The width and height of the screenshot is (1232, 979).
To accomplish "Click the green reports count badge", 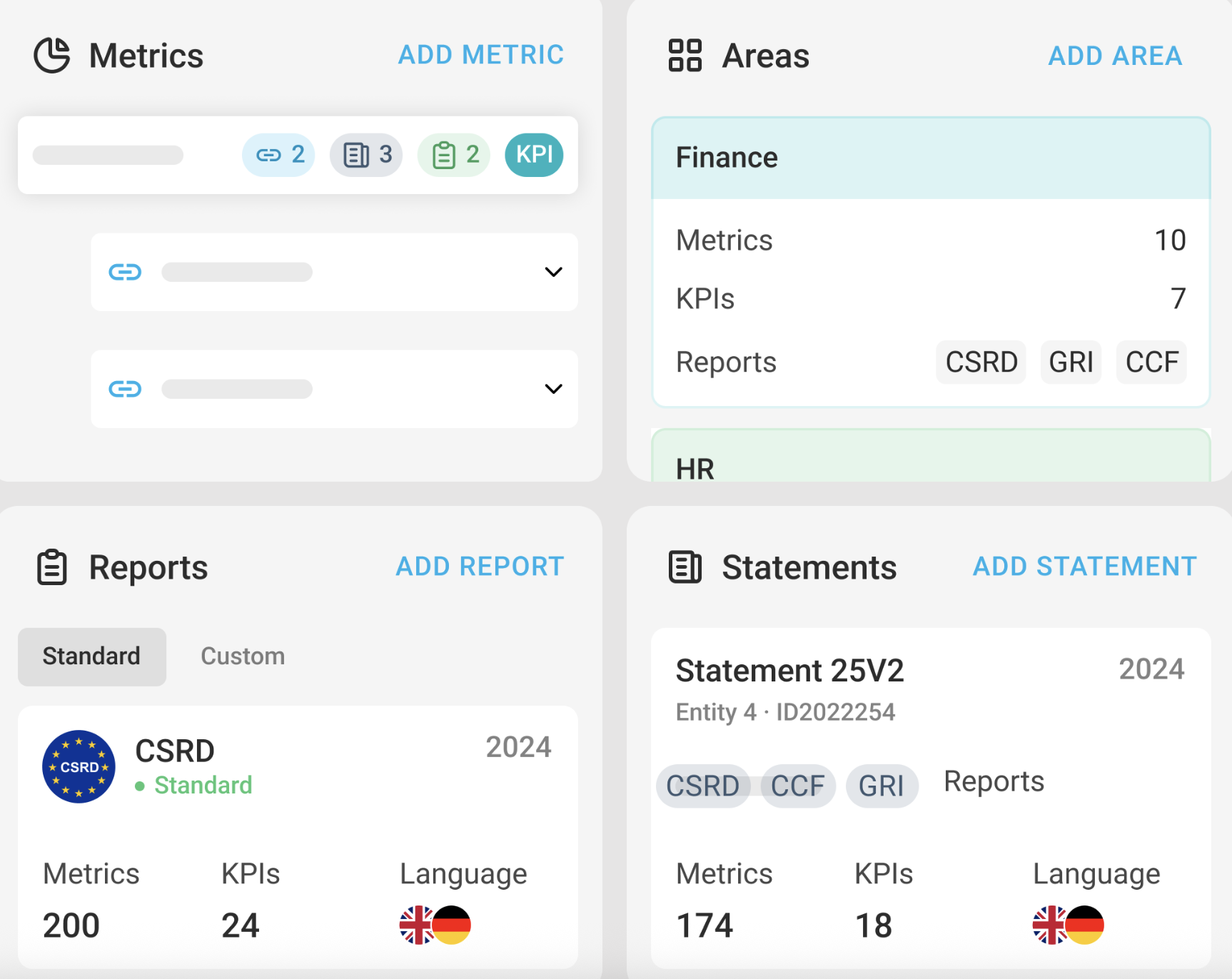I will pos(454,155).
